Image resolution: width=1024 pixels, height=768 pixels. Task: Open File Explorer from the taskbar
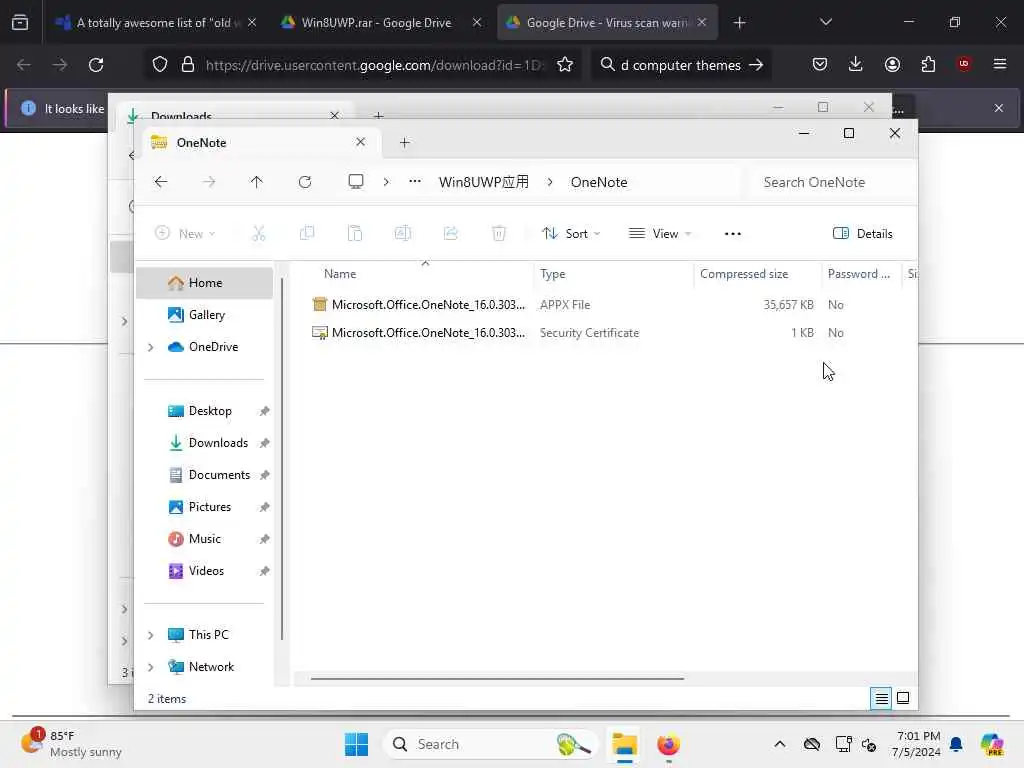pos(624,744)
